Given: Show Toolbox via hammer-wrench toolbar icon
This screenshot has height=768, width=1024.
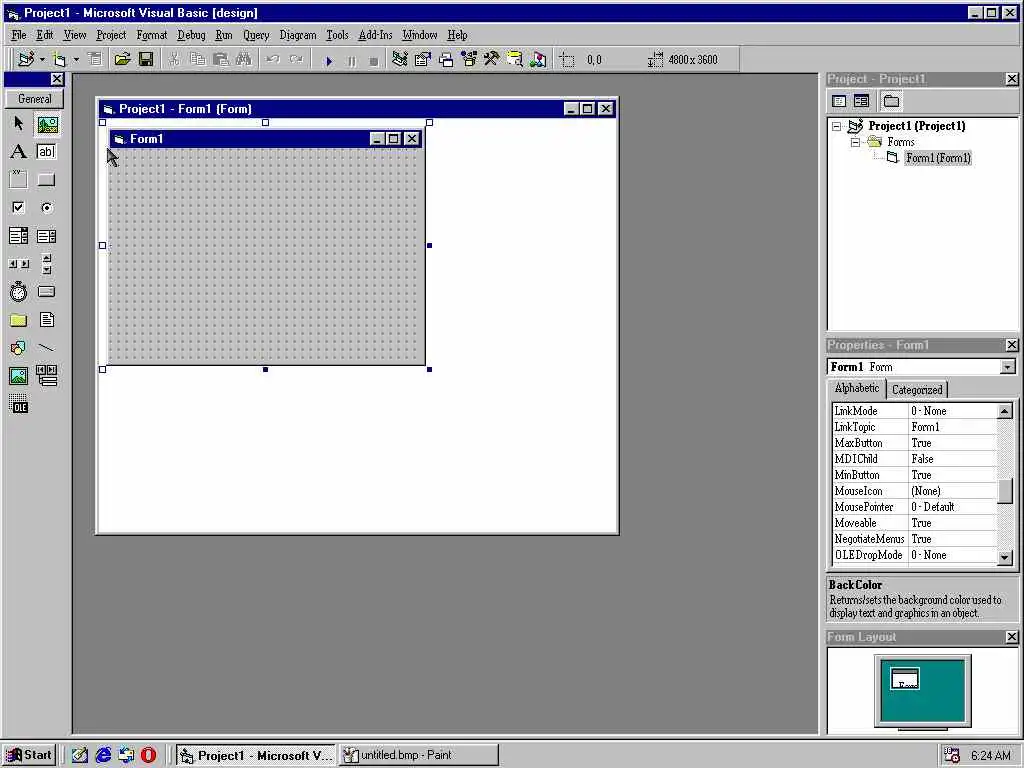Looking at the screenshot, I should 491,59.
